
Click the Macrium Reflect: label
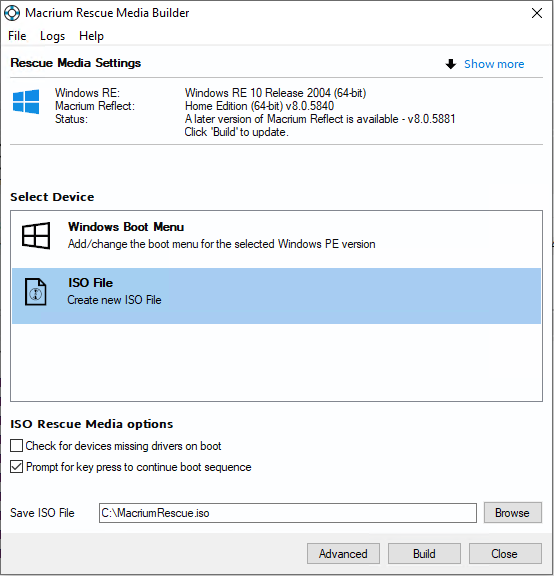pyautogui.click(x=95, y=106)
